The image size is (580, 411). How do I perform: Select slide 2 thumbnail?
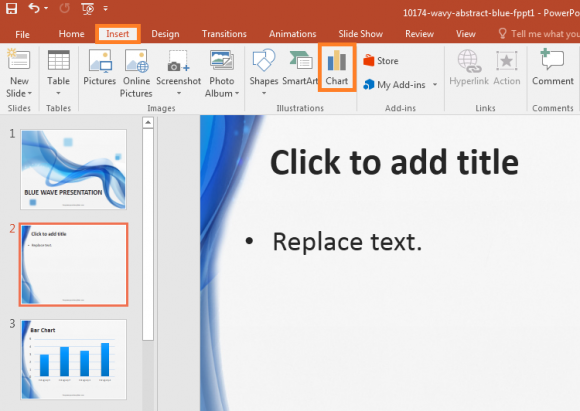click(x=74, y=265)
